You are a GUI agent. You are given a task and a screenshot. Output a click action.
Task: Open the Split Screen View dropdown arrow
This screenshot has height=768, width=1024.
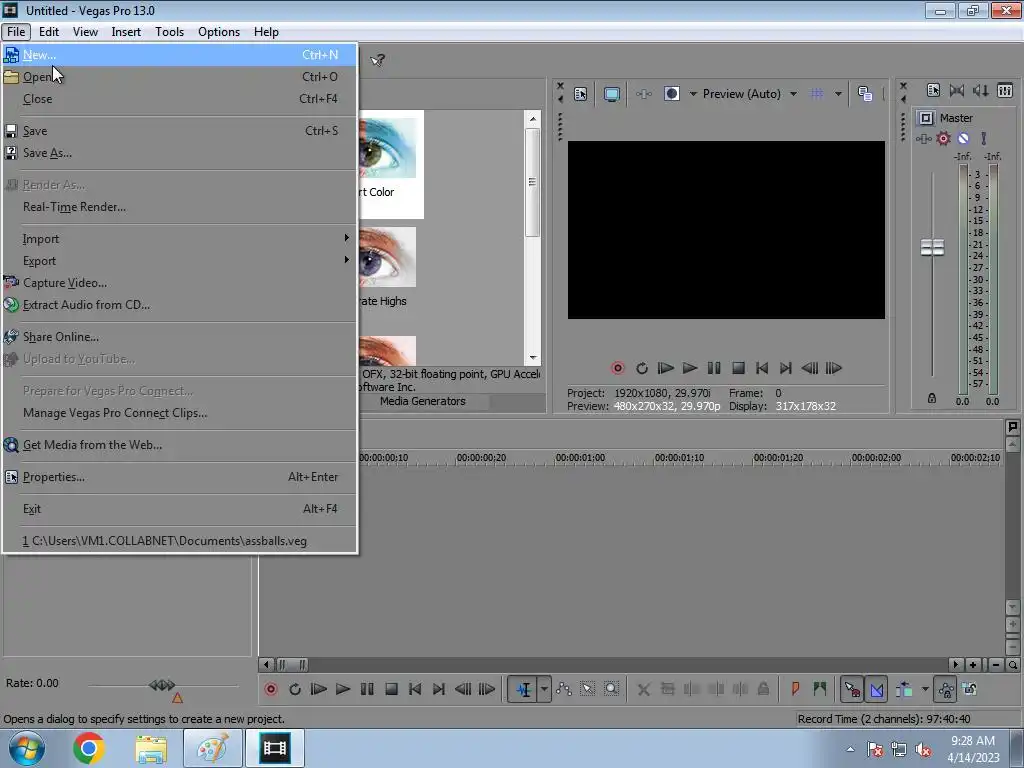(x=693, y=94)
